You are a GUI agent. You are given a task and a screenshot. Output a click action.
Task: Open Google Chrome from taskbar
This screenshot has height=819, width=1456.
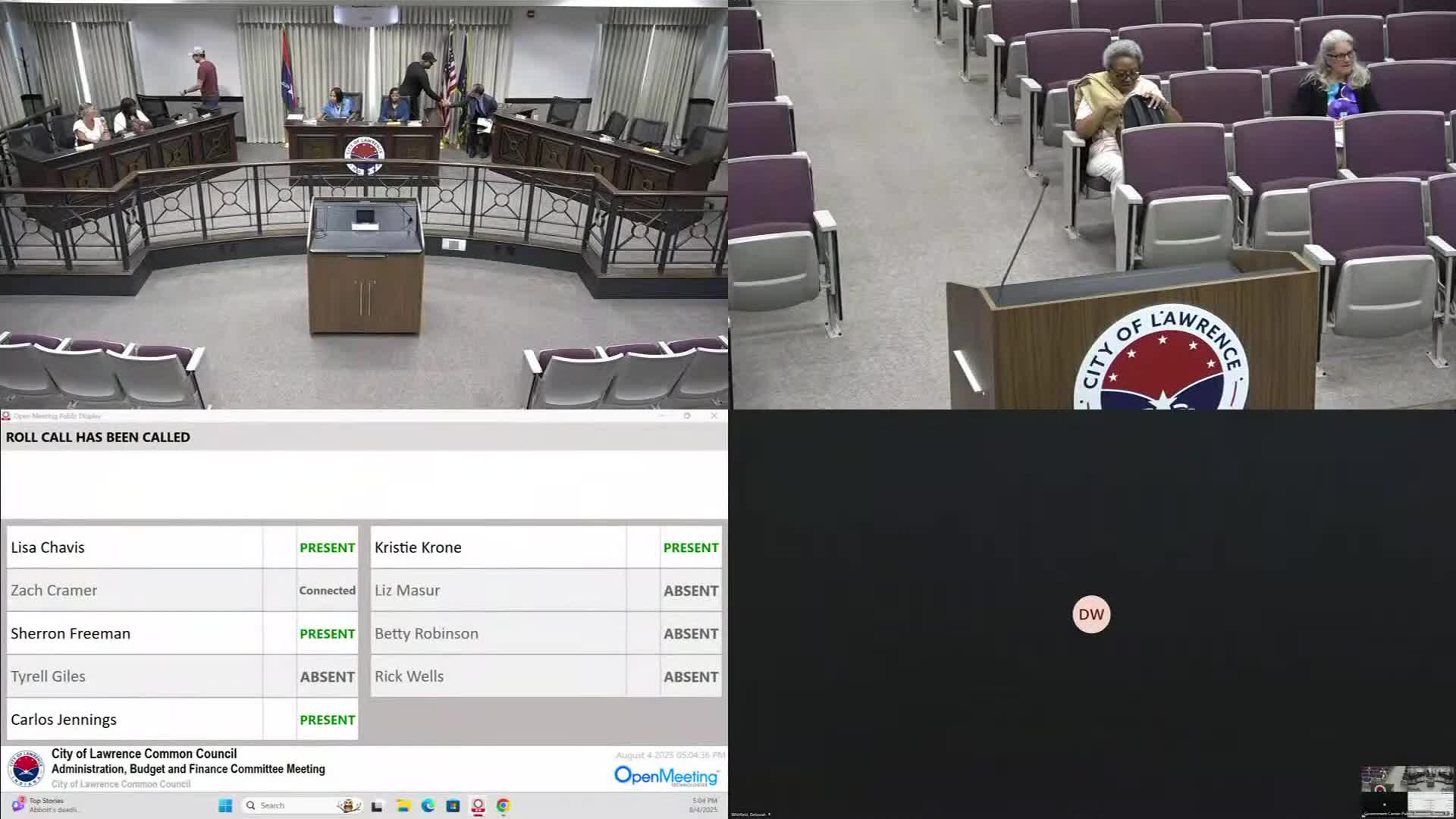pyautogui.click(x=503, y=805)
